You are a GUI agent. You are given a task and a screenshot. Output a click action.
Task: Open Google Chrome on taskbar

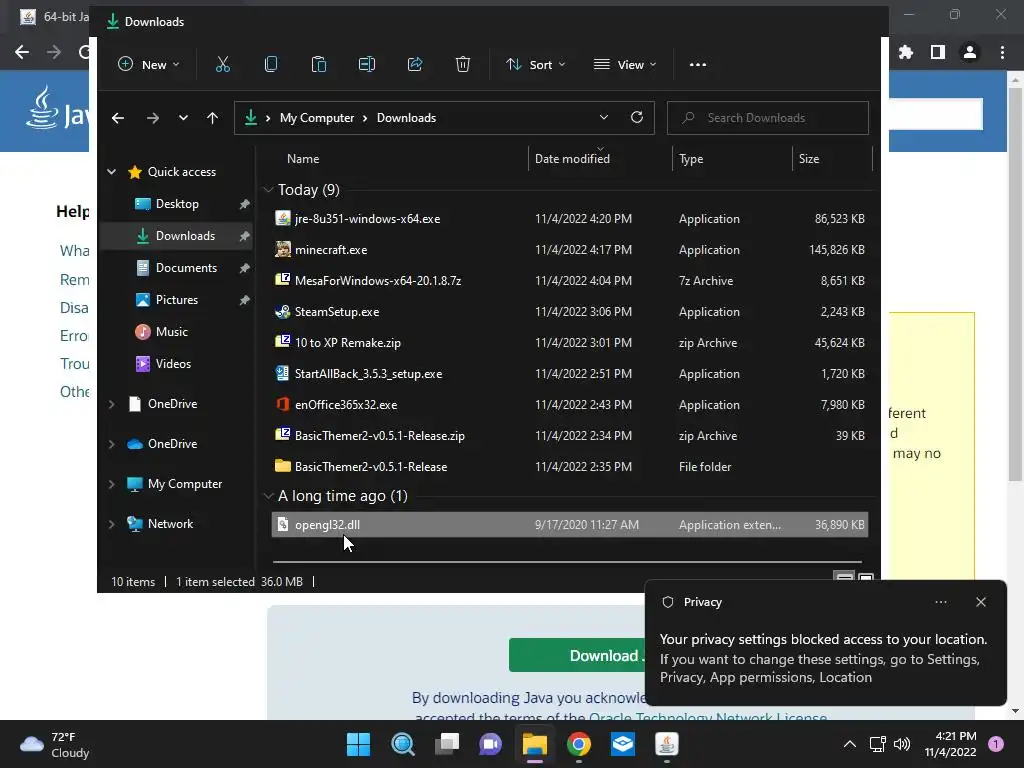coord(579,744)
